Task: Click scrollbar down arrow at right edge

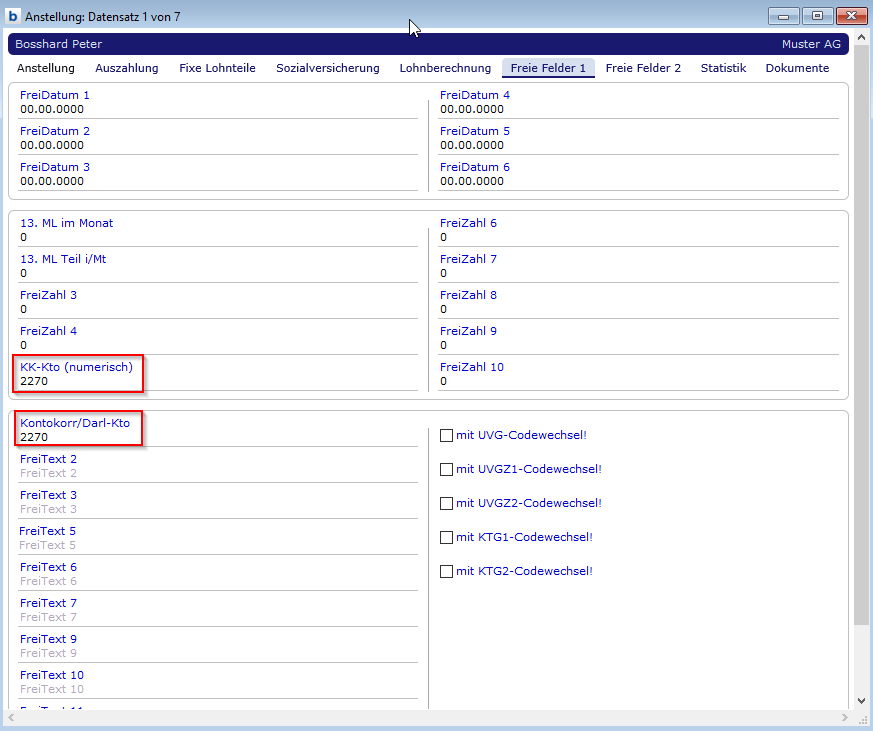Action: coord(861,701)
